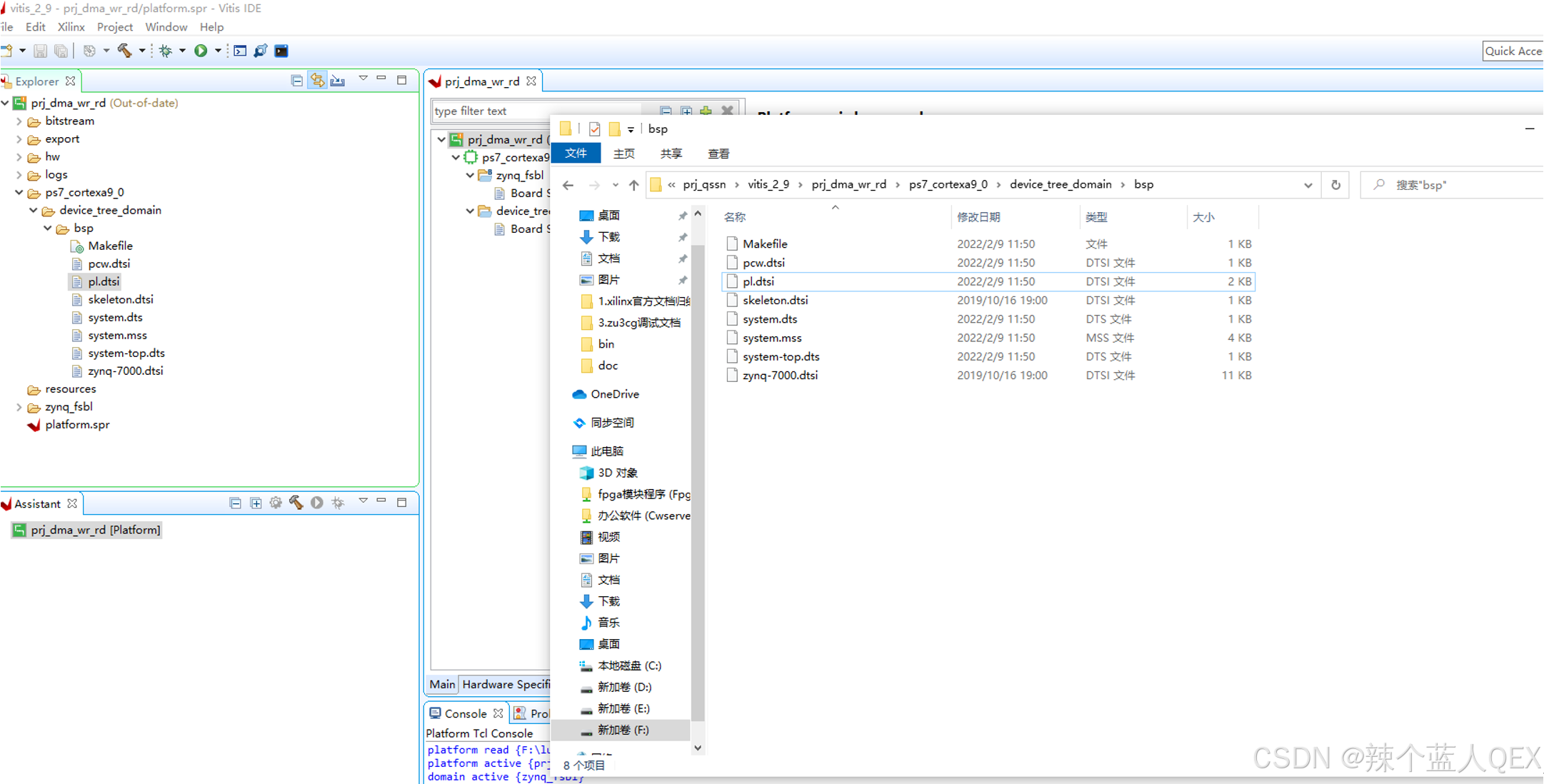Click the hammer Build icon in toolbar
Viewport: 1544px width, 784px height.
pos(124,51)
